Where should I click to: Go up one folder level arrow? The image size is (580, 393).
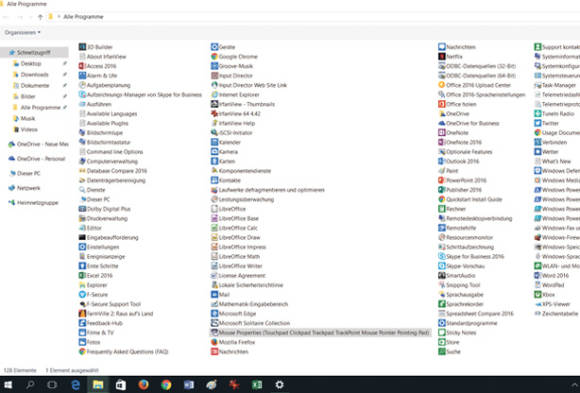pyautogui.click(x=40, y=17)
